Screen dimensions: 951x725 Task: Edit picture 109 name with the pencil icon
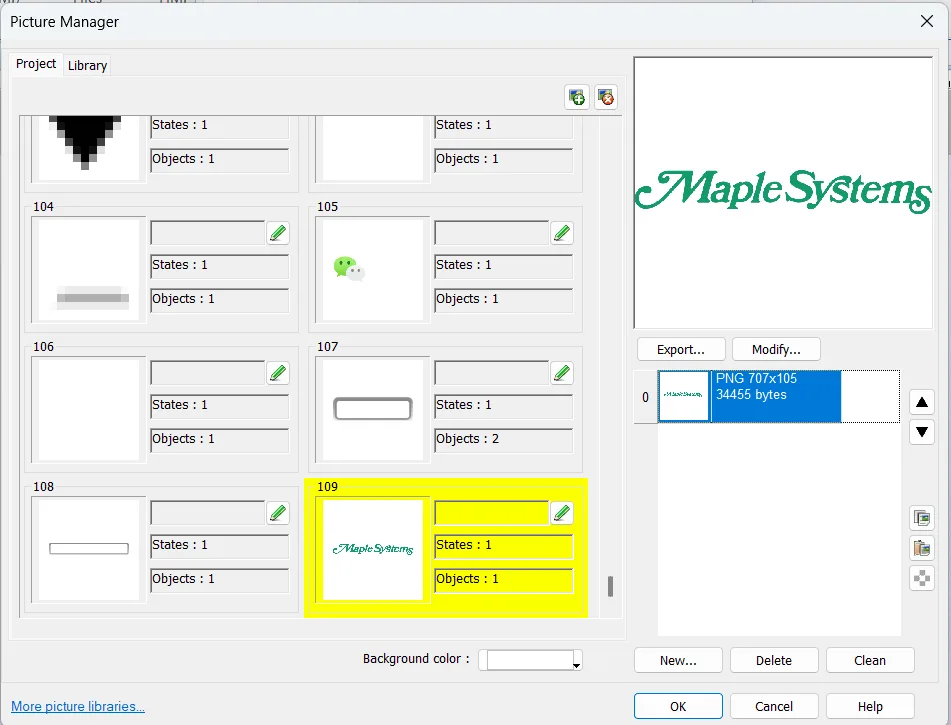(x=562, y=513)
